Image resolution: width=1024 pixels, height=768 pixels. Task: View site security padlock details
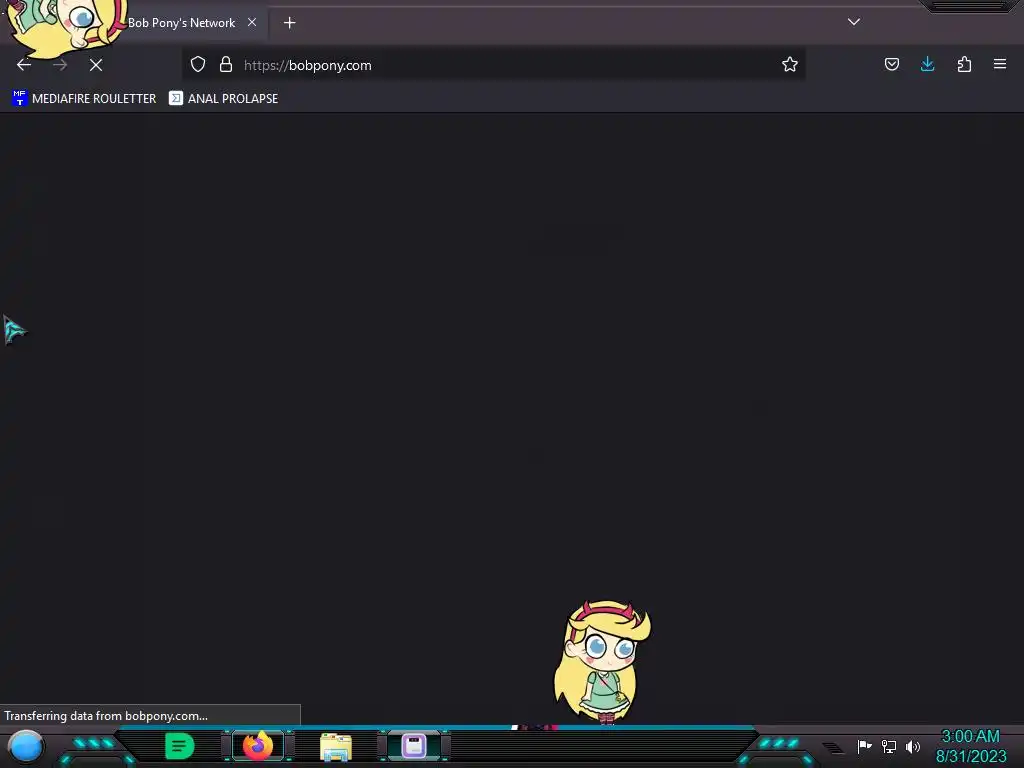point(226,64)
